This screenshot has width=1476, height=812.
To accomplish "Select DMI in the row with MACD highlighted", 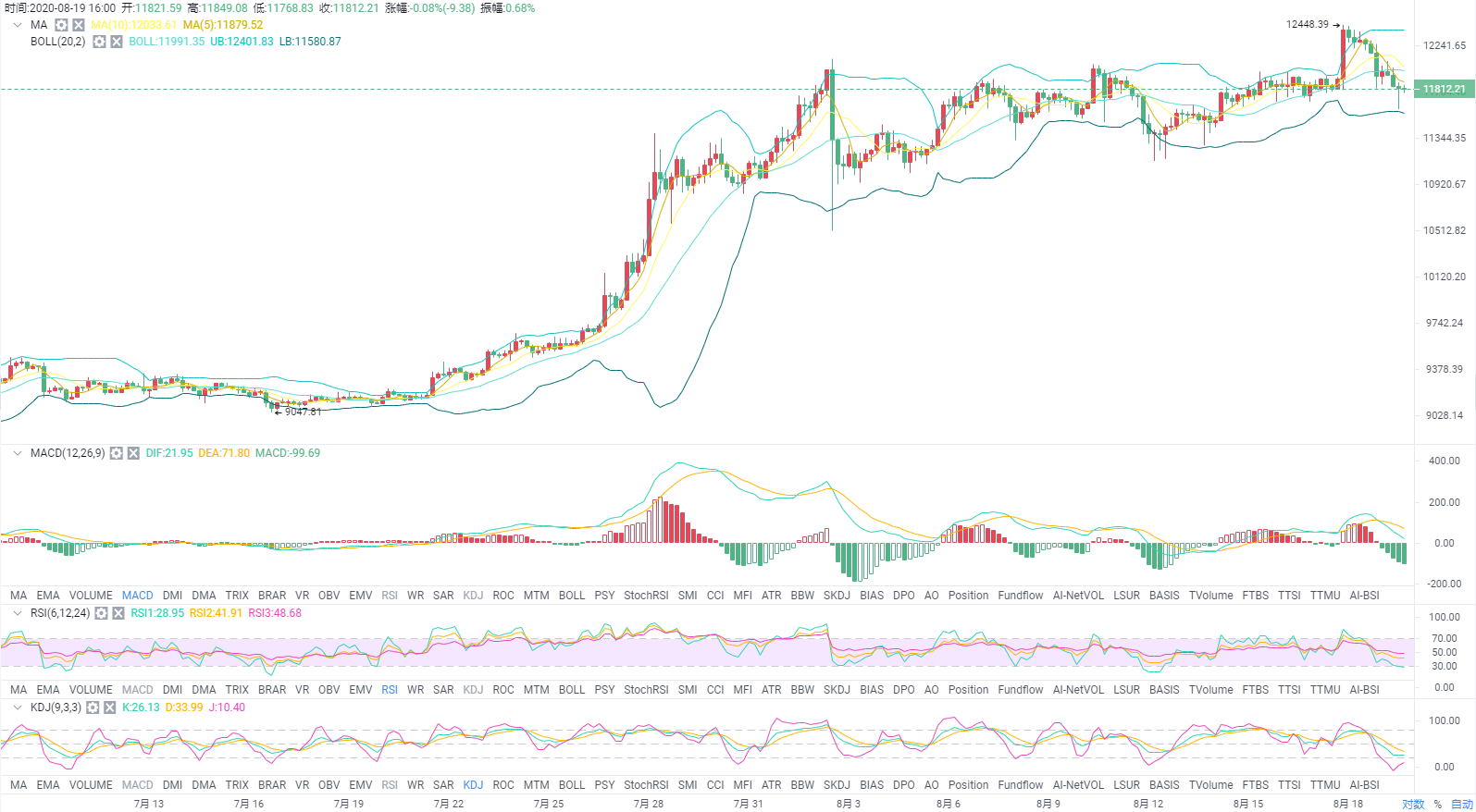I will [x=172, y=596].
